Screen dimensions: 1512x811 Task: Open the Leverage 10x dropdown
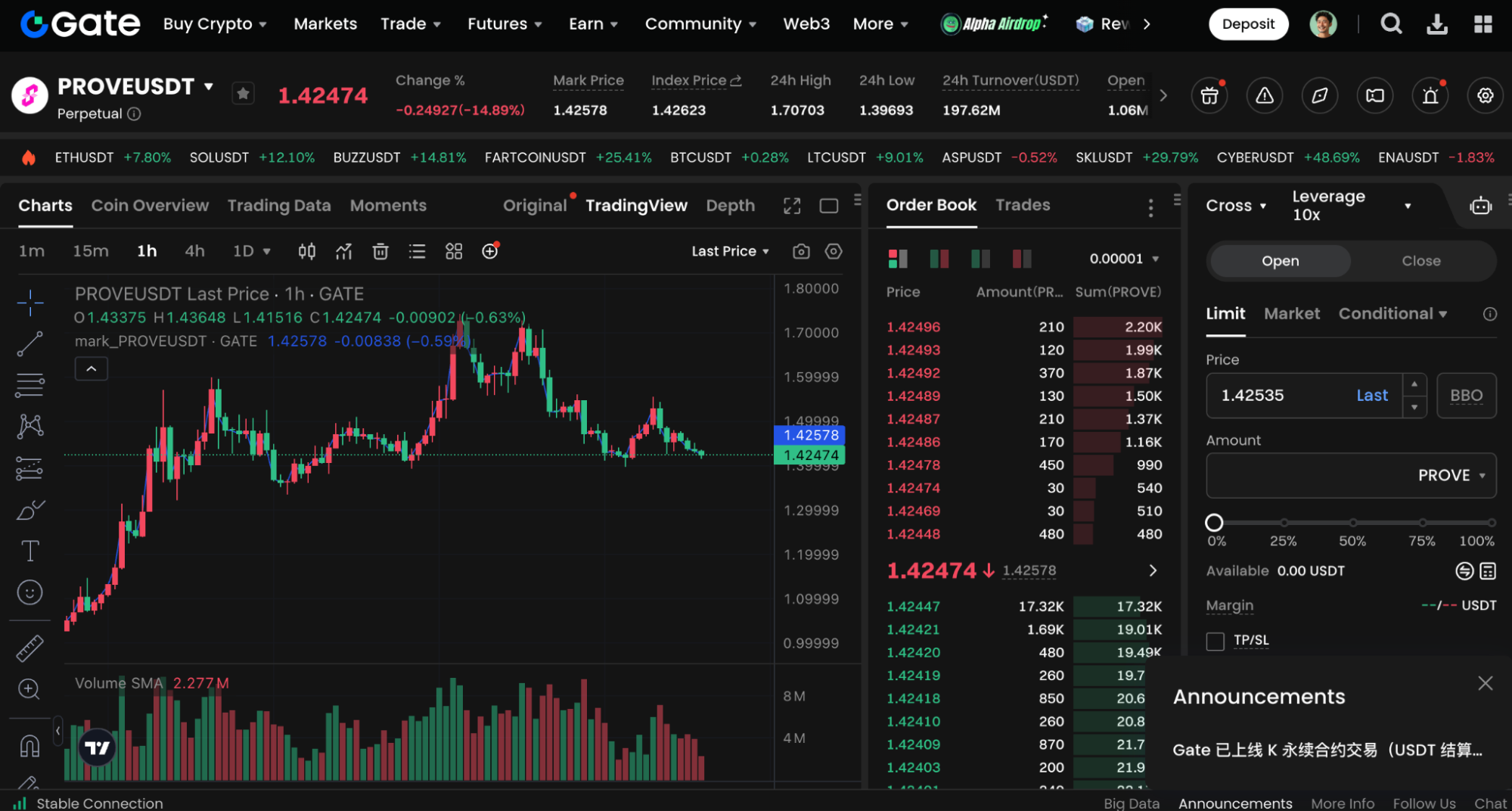(x=1352, y=206)
